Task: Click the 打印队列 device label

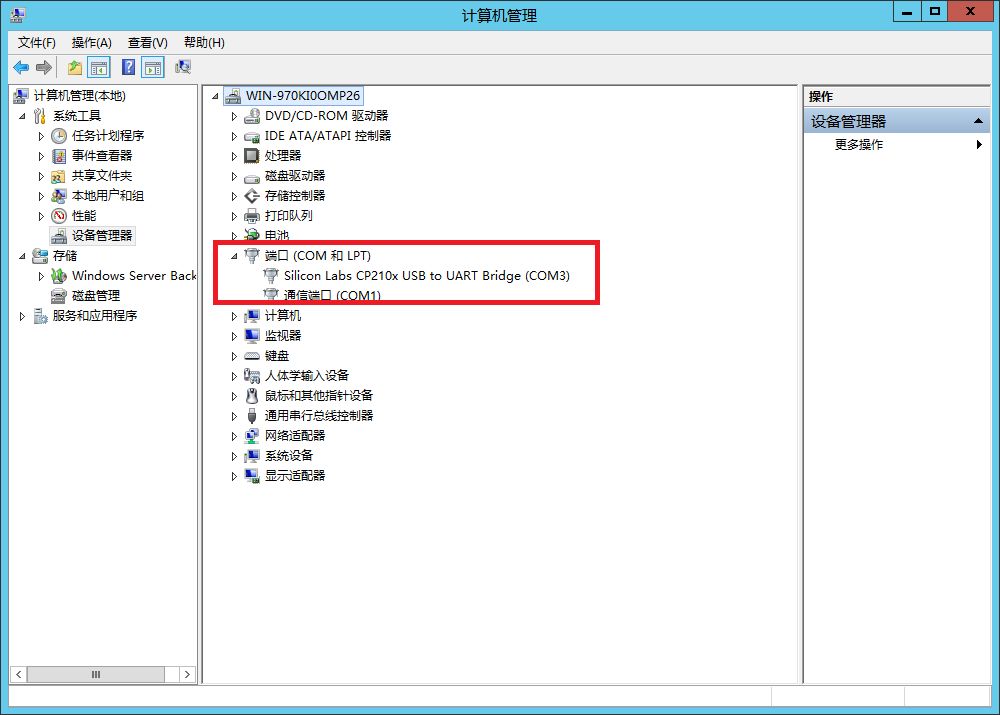Action: pyautogui.click(x=289, y=216)
